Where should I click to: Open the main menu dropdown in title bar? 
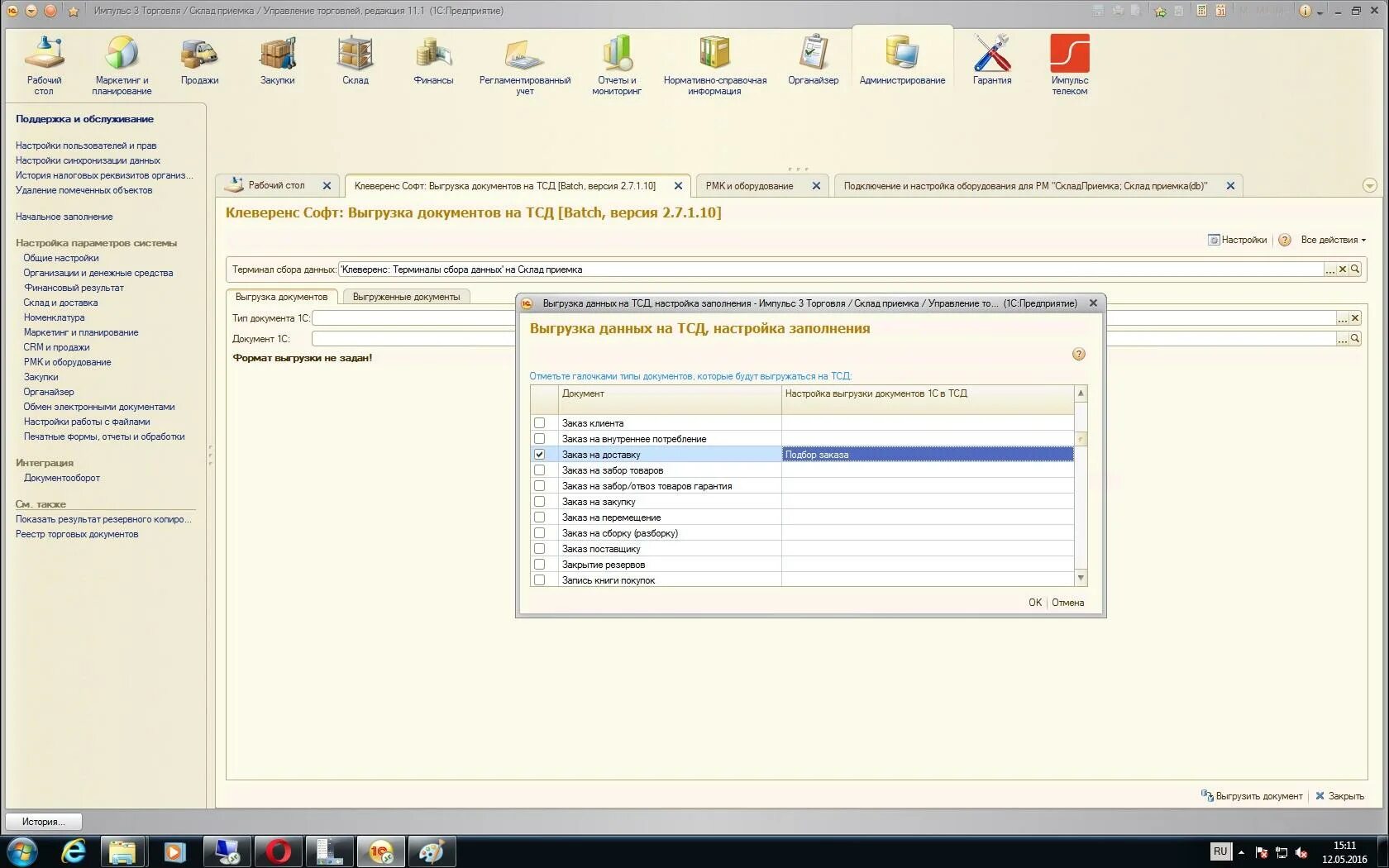(31, 11)
